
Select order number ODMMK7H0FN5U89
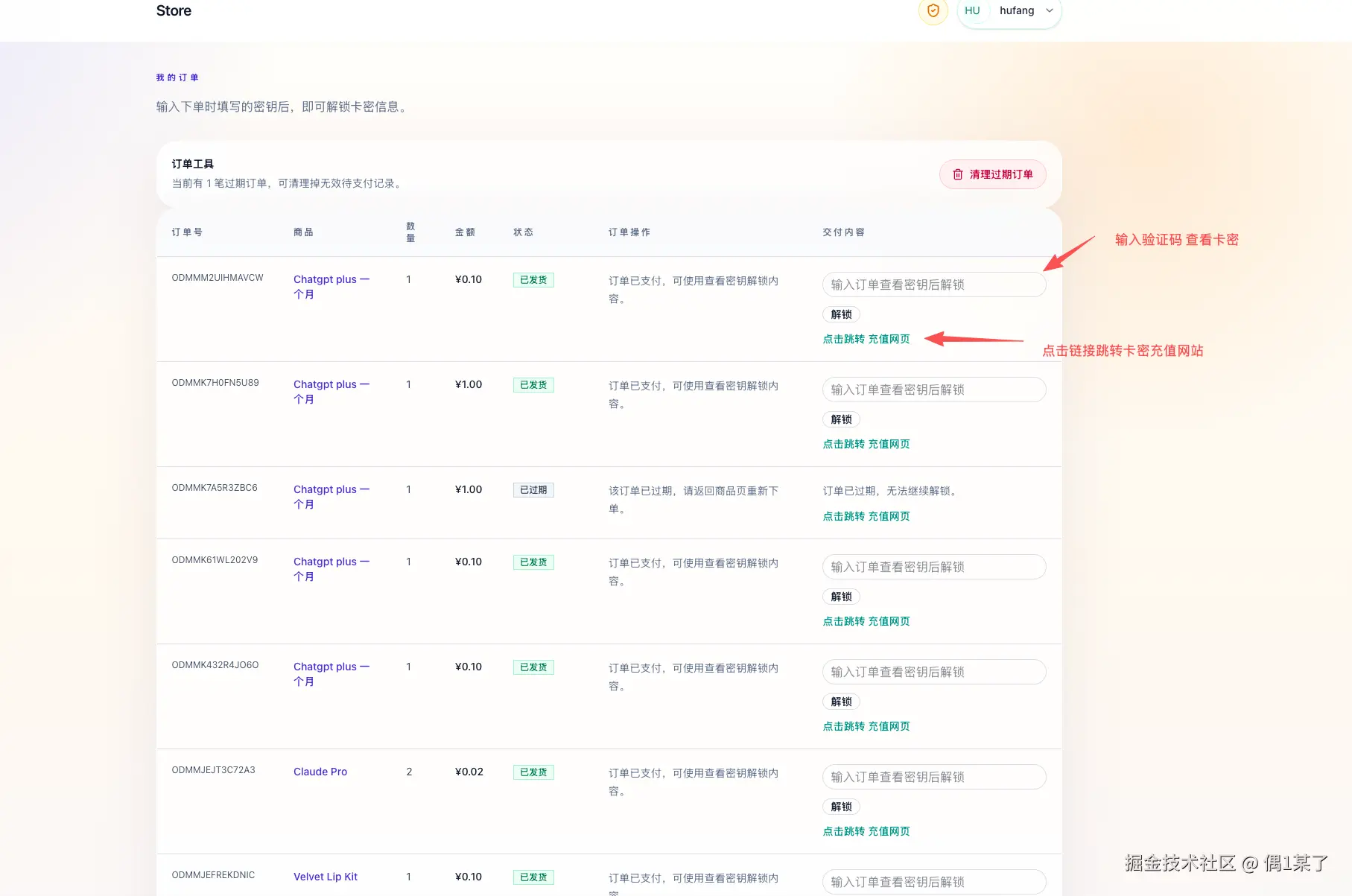click(x=215, y=383)
